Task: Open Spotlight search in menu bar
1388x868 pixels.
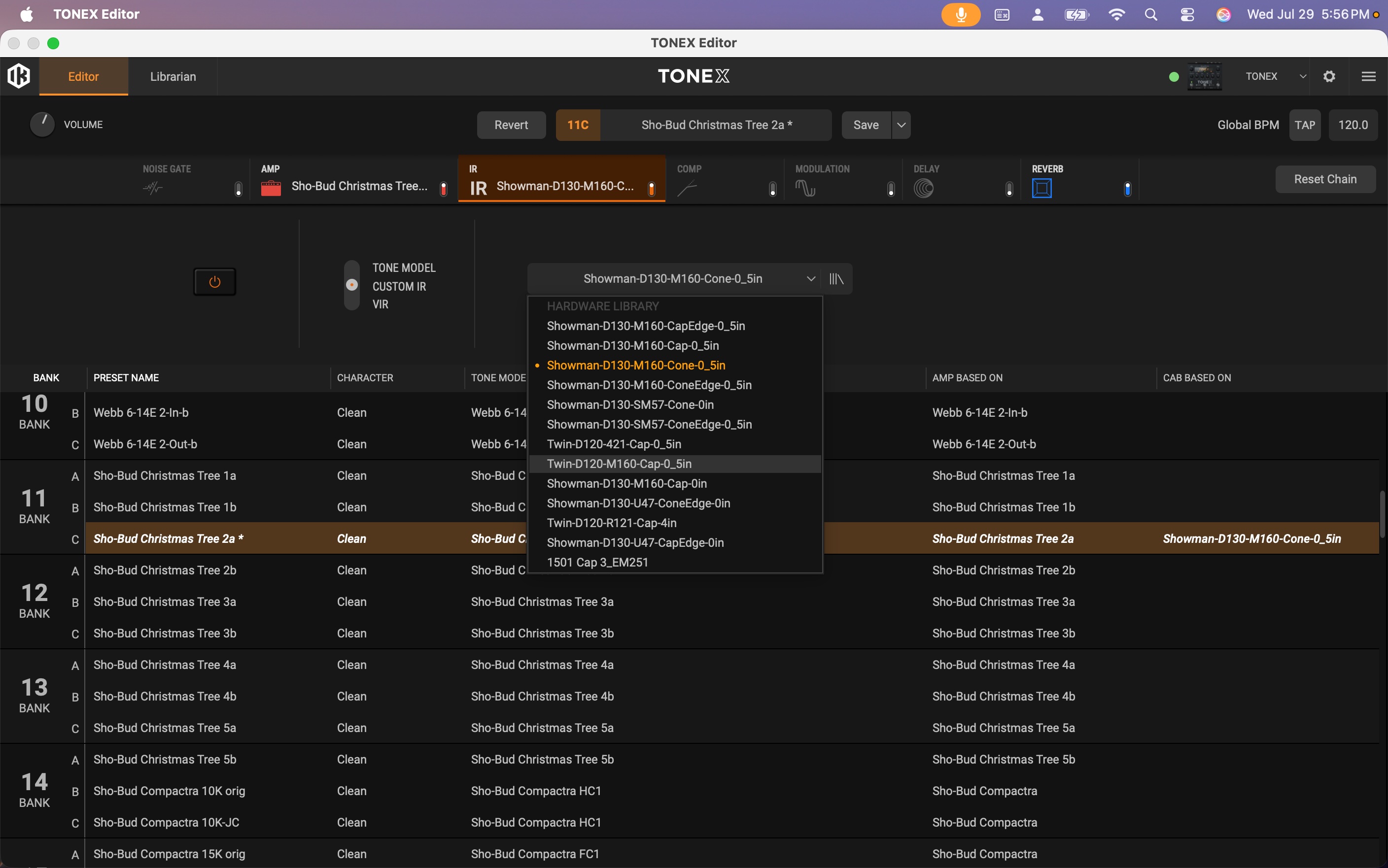Action: [1151, 14]
